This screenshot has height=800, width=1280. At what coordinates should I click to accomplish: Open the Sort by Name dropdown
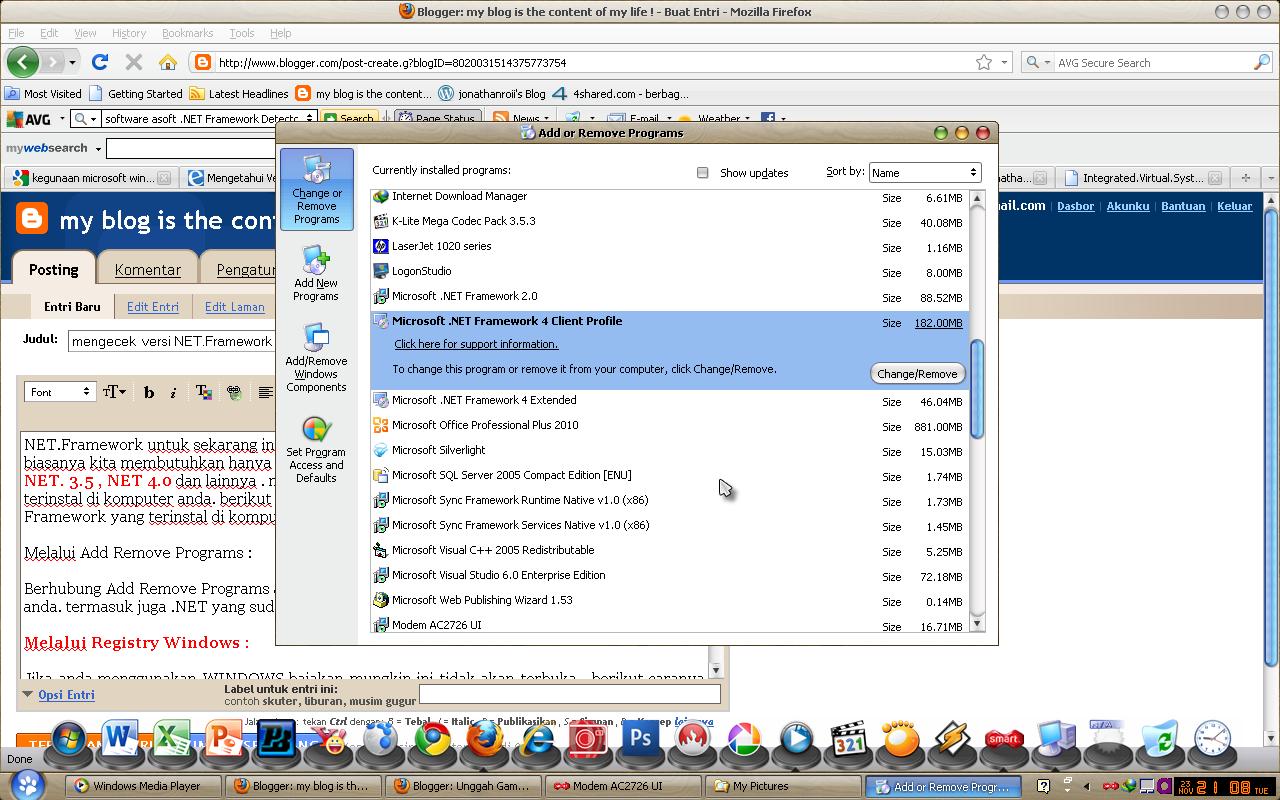[924, 172]
